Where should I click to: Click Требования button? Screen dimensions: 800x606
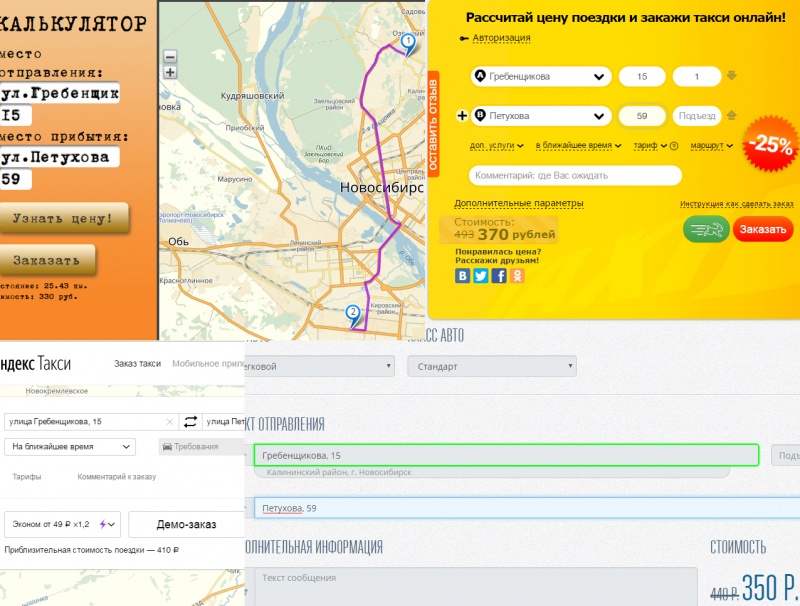click(202, 446)
